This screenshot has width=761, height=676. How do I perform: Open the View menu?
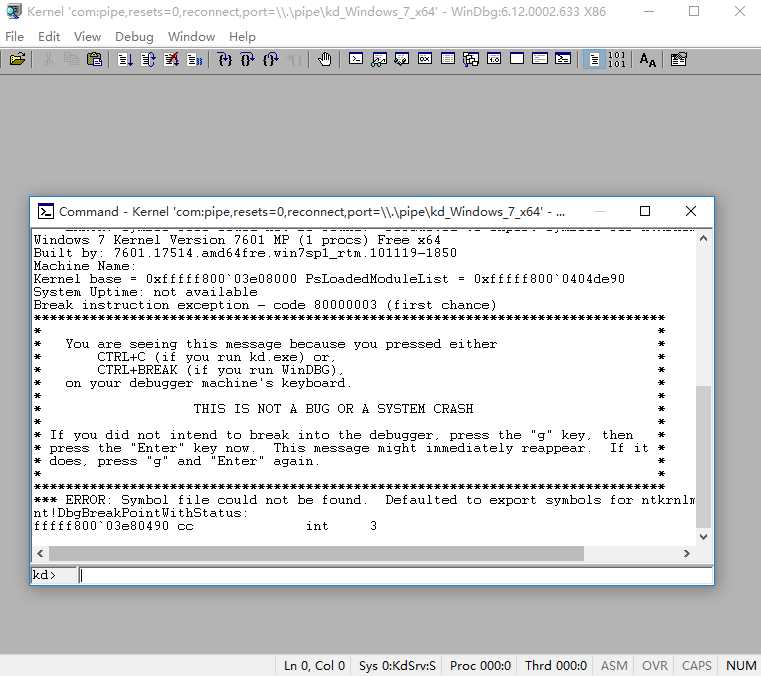(87, 36)
